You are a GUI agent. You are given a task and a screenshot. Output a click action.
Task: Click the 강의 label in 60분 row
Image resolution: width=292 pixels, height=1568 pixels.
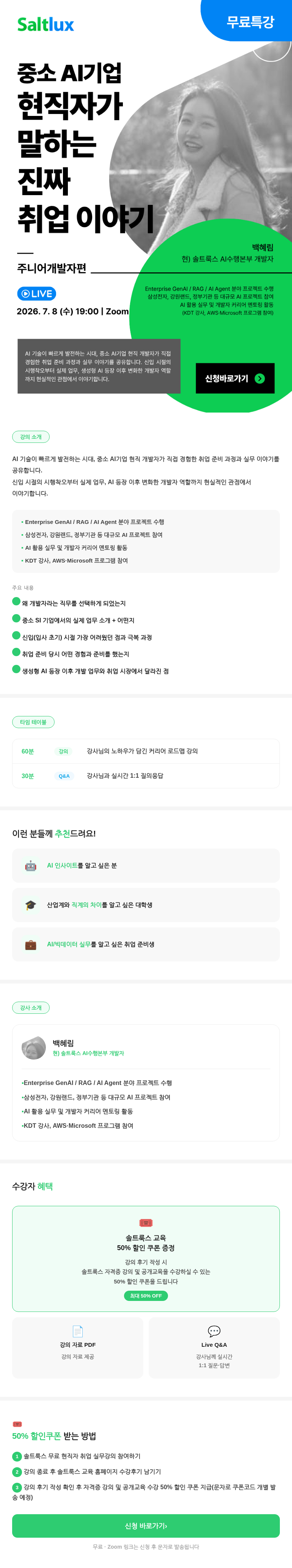(63, 751)
